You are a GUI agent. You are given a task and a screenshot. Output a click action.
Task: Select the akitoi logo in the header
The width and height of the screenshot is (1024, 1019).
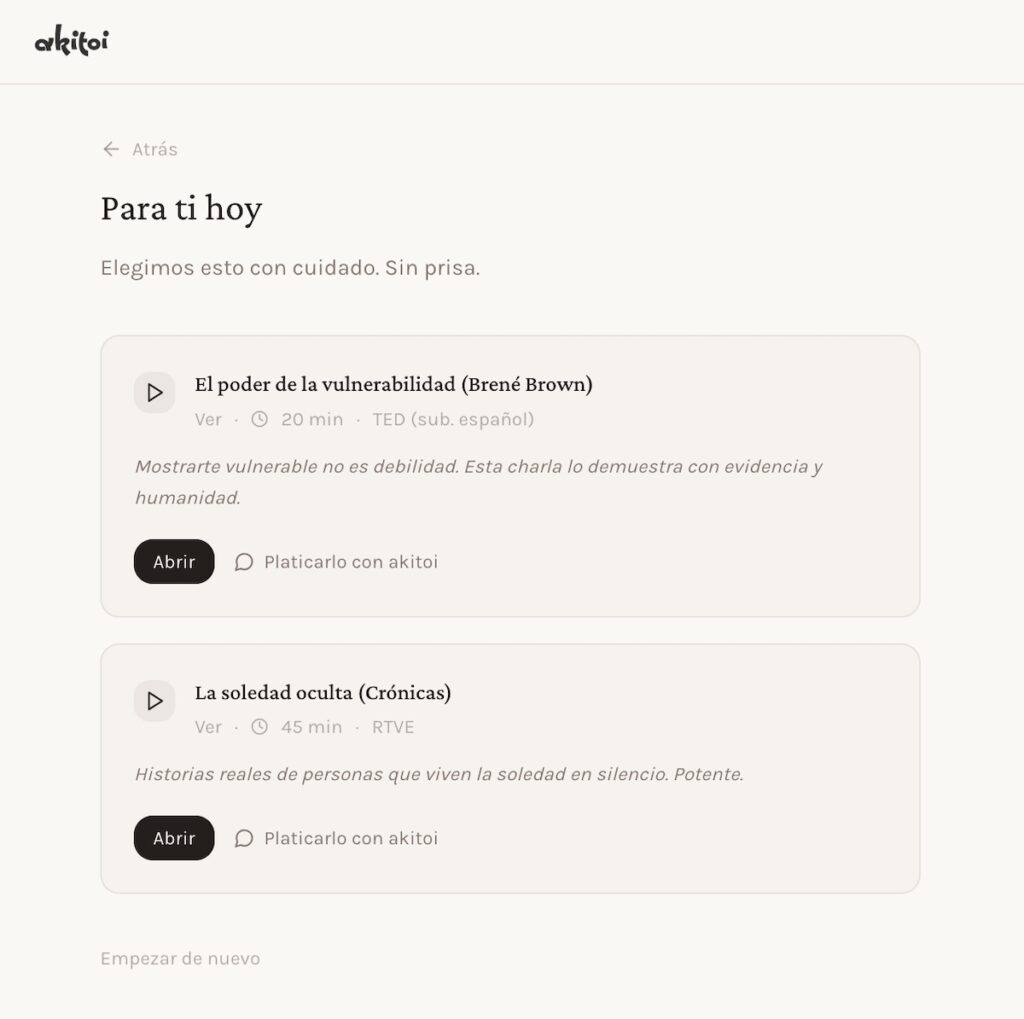coord(71,41)
